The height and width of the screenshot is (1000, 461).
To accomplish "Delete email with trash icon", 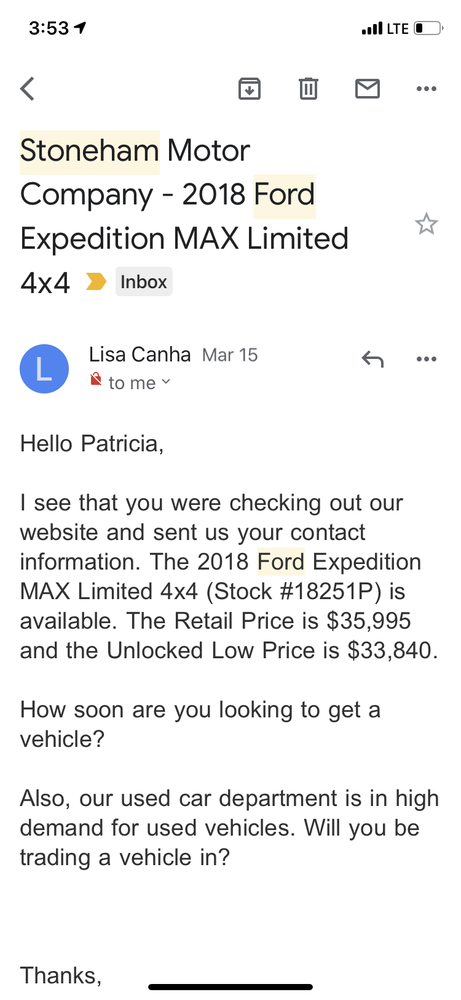I will click(309, 89).
